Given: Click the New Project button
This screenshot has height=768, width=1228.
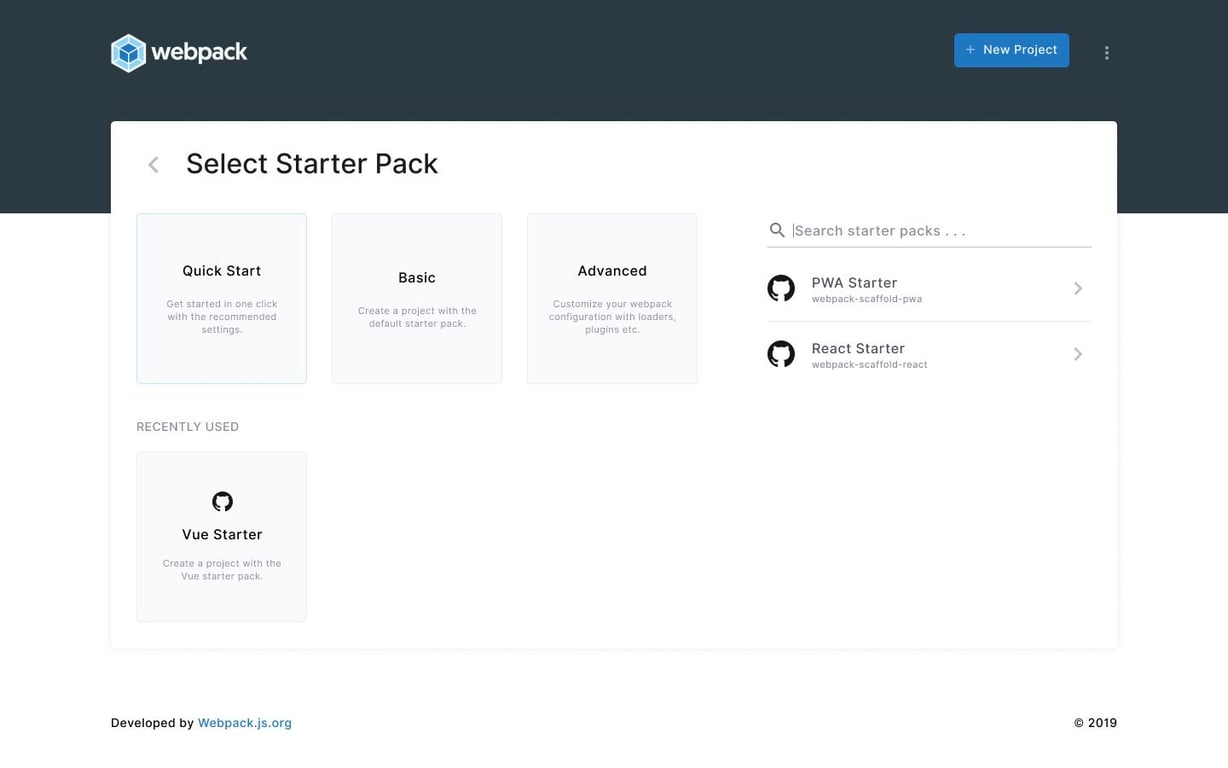Looking at the screenshot, I should click(1011, 49).
